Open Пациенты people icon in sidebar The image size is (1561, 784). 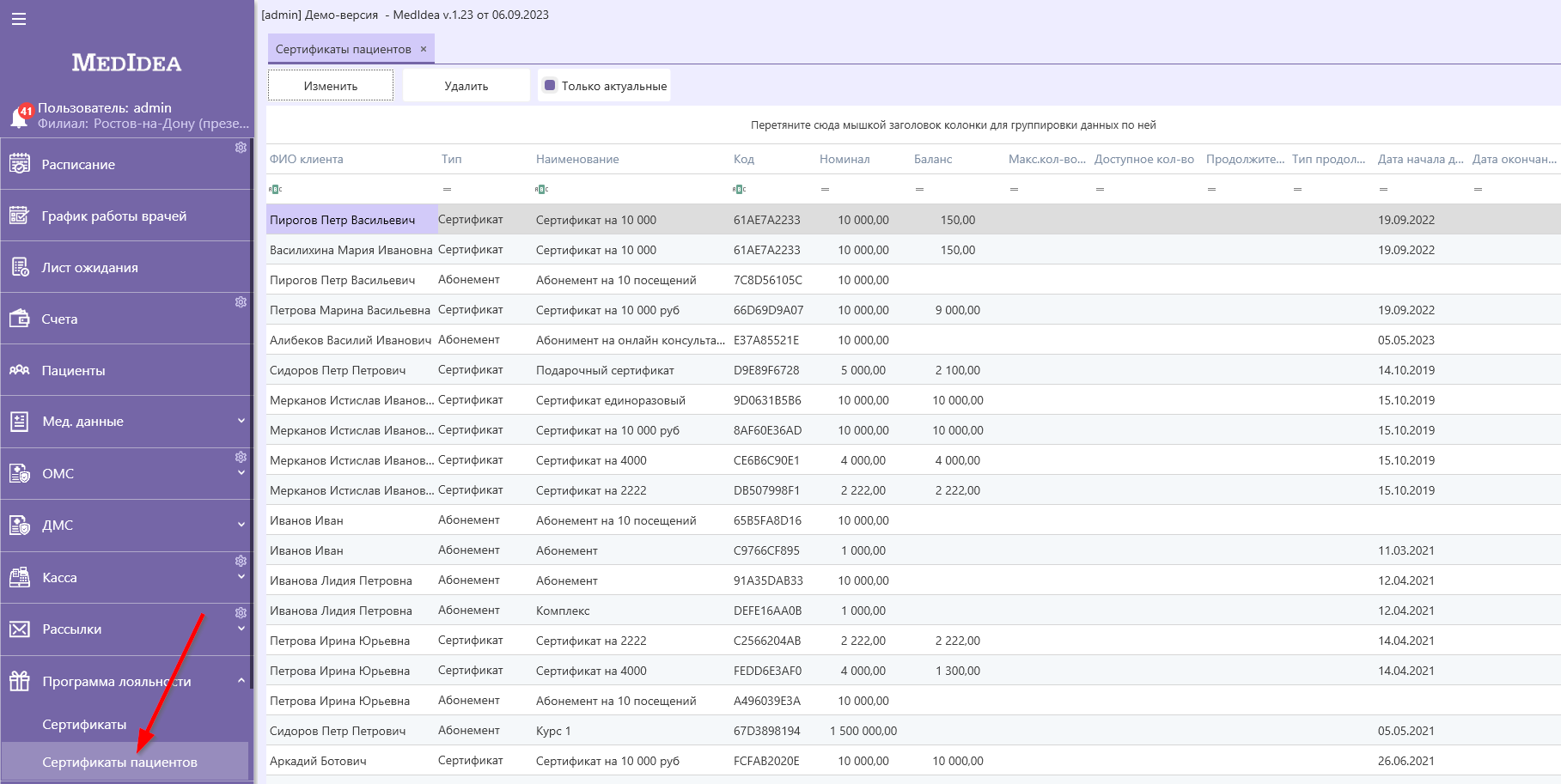[x=20, y=370]
